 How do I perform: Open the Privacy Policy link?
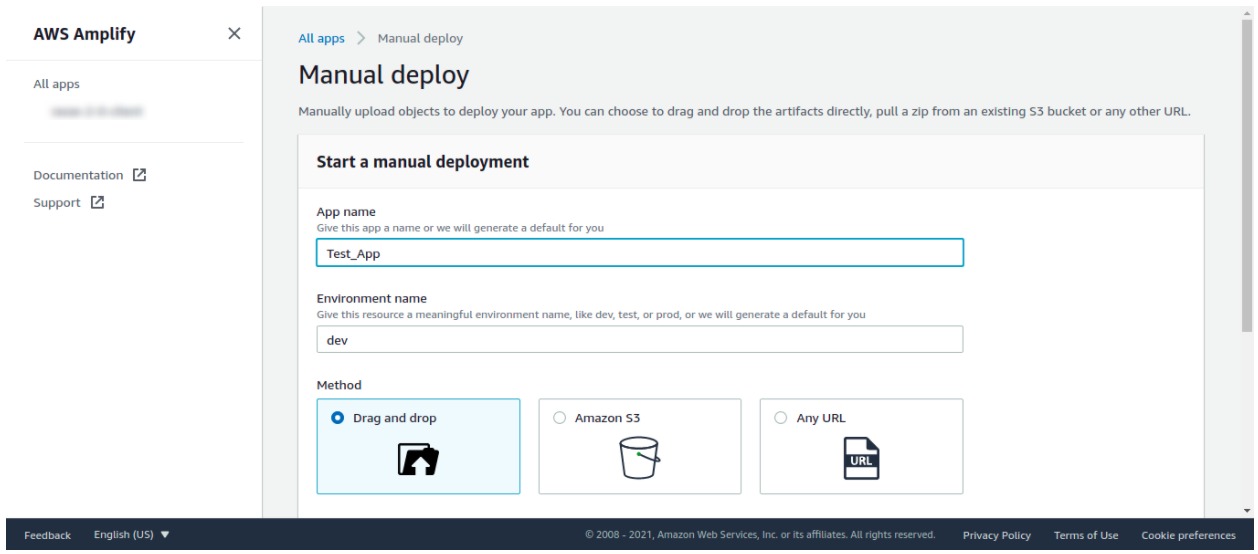pyautogui.click(x=996, y=535)
